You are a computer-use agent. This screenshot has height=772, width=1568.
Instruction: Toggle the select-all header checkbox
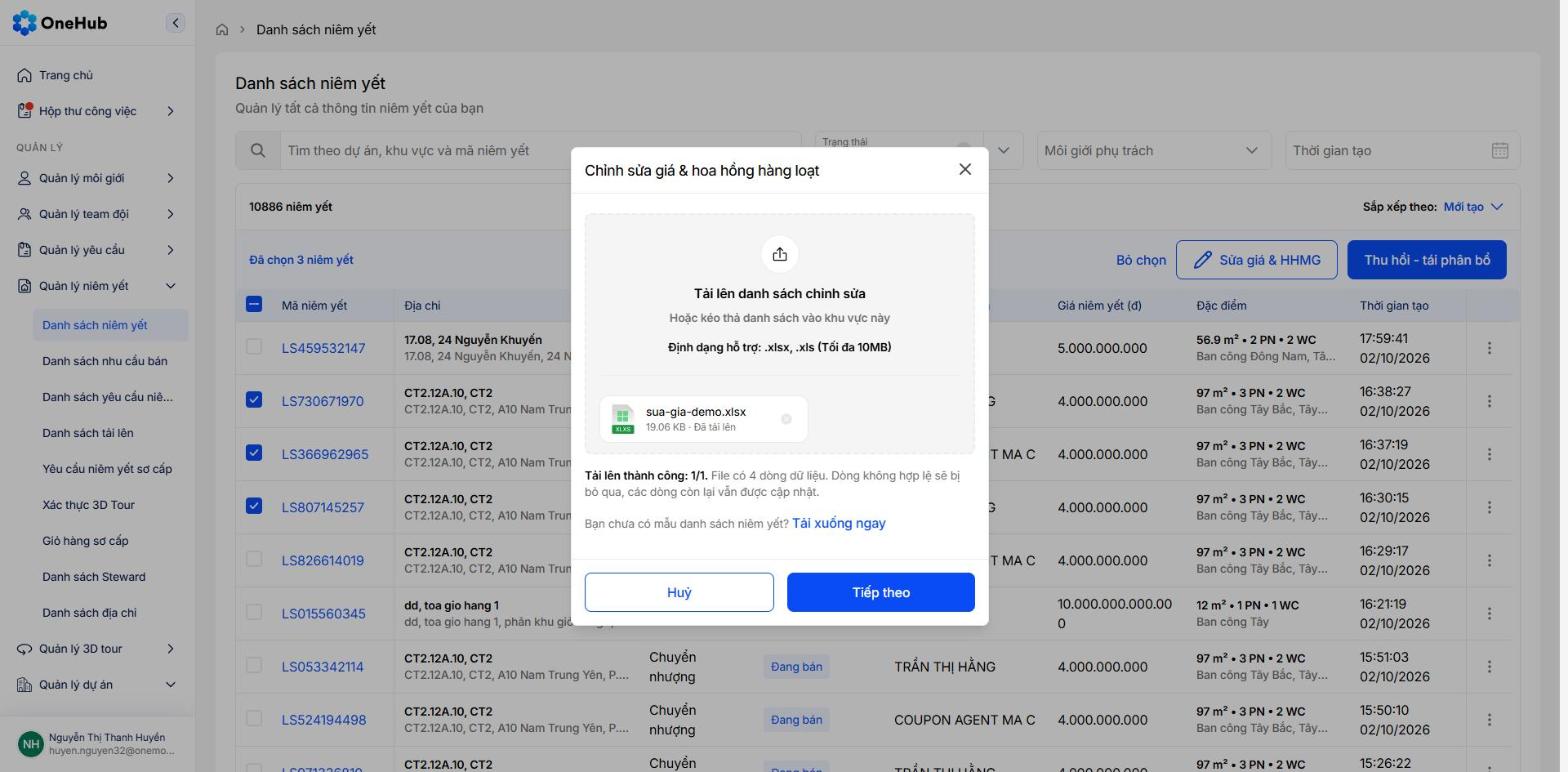[x=254, y=304]
